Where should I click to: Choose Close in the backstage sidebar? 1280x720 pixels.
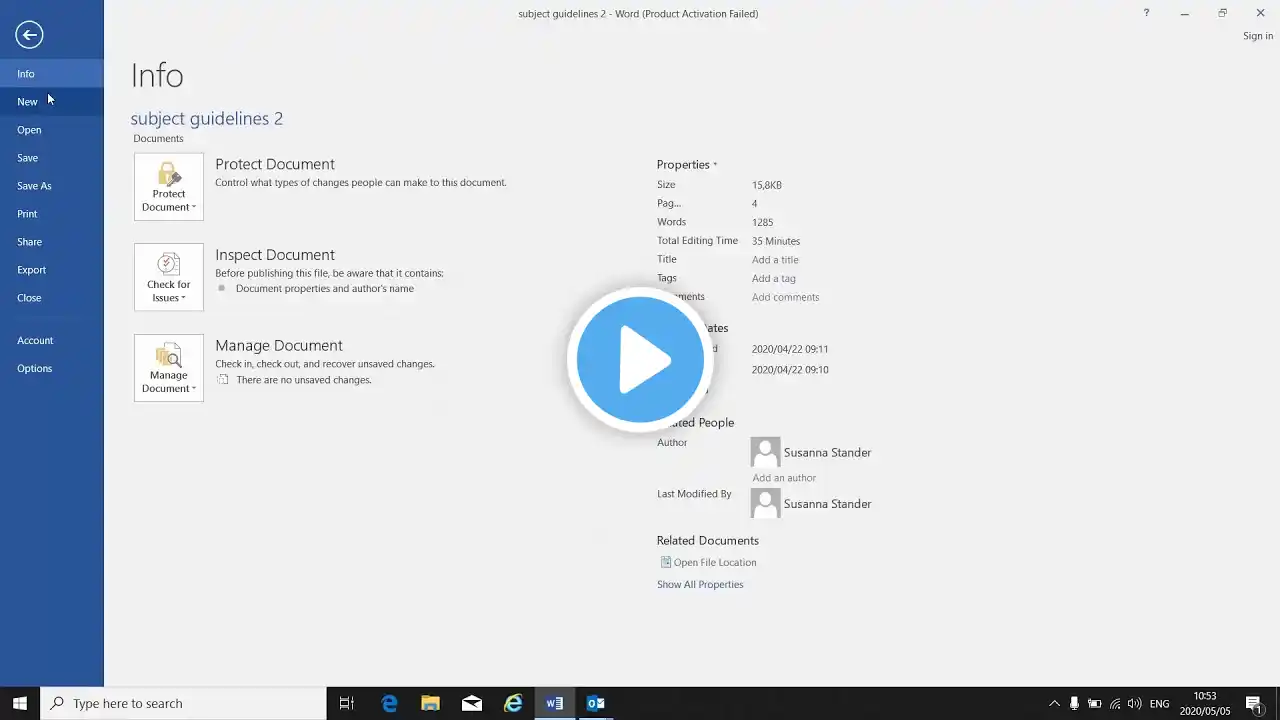point(52,298)
